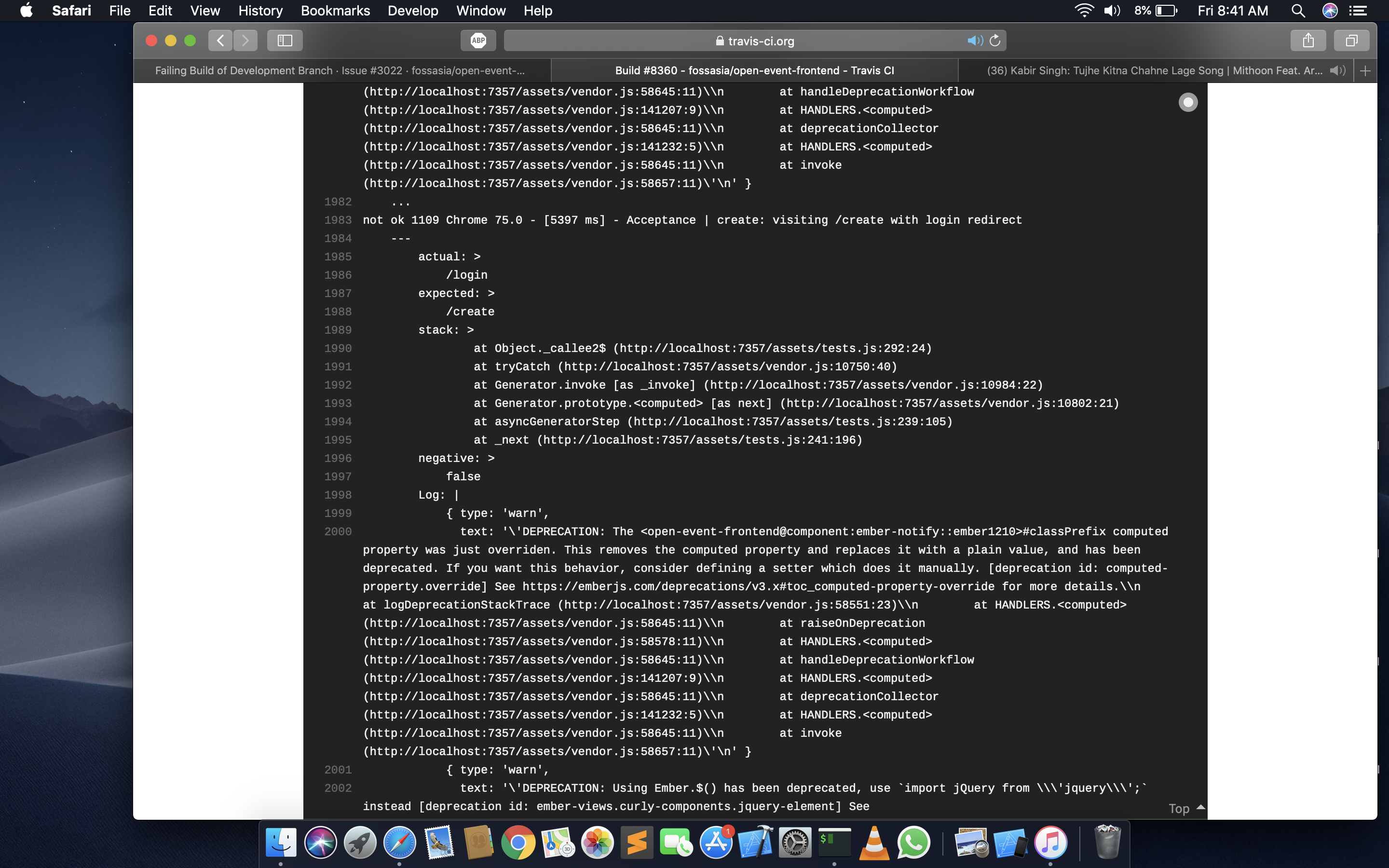Screen dimensions: 1389x868
Task: Open iTunes from the Dock
Action: pyautogui.click(x=1050, y=842)
